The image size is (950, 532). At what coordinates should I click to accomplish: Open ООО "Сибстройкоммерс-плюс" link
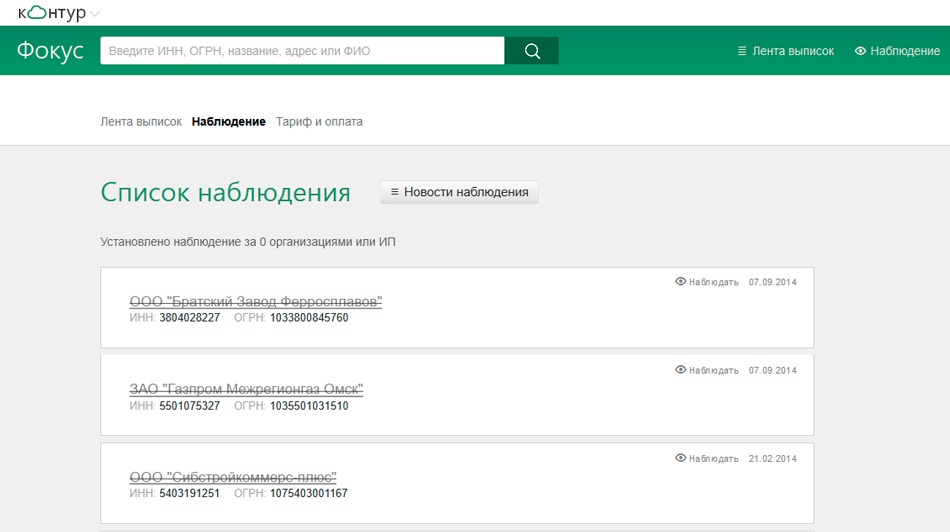point(233,477)
